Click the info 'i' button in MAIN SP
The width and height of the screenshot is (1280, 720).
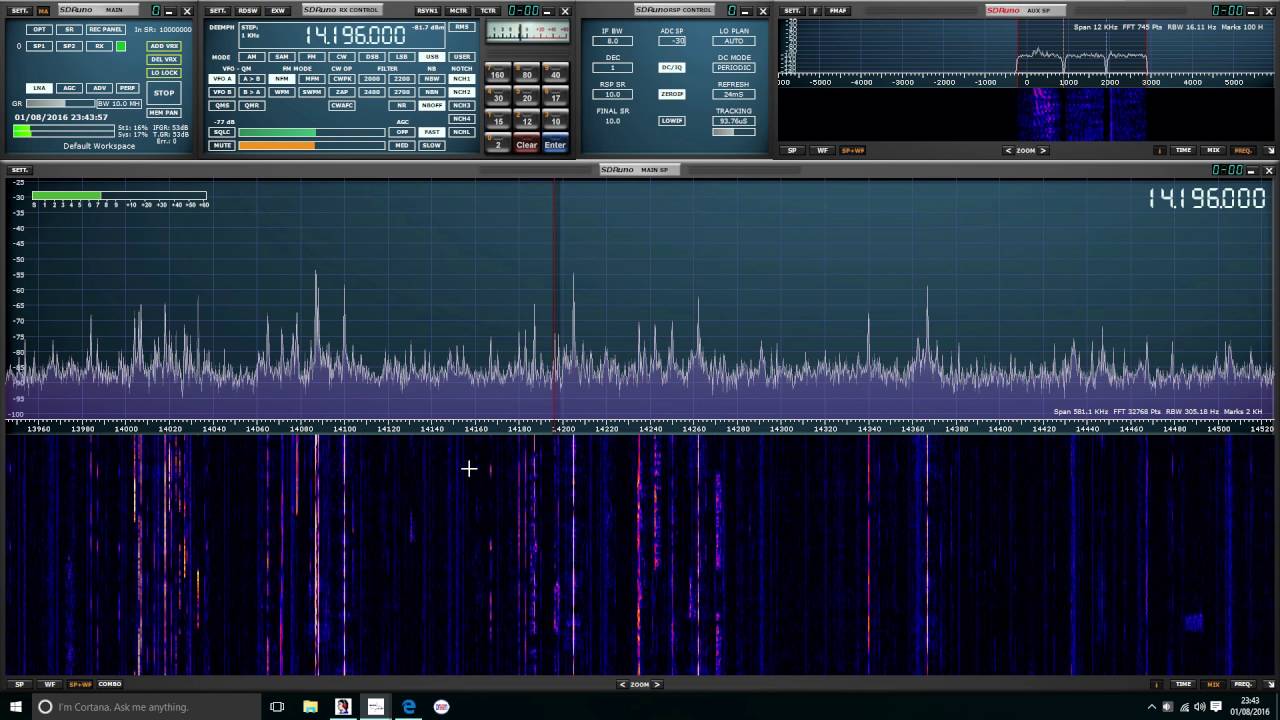(1157, 684)
